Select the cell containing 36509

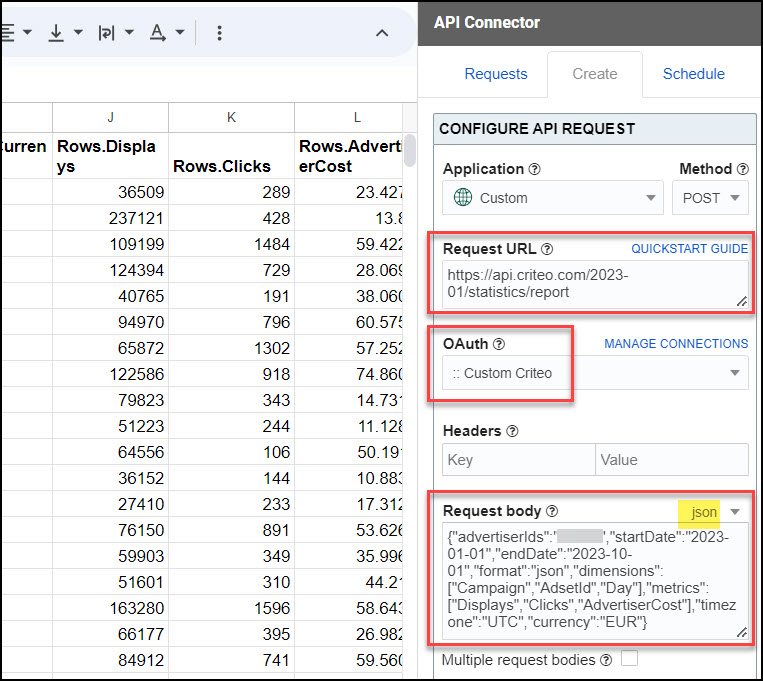click(x=110, y=192)
